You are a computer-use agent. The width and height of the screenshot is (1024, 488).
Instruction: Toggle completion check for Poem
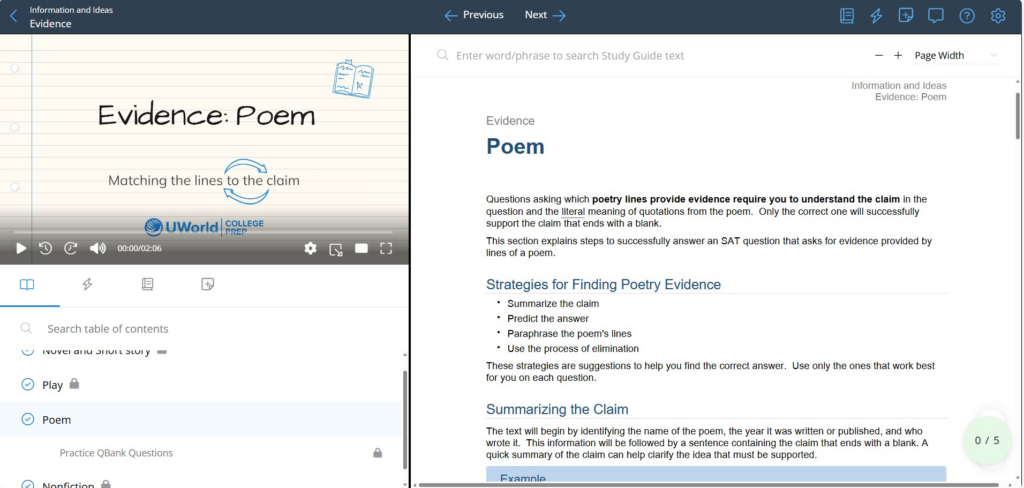tap(27, 419)
